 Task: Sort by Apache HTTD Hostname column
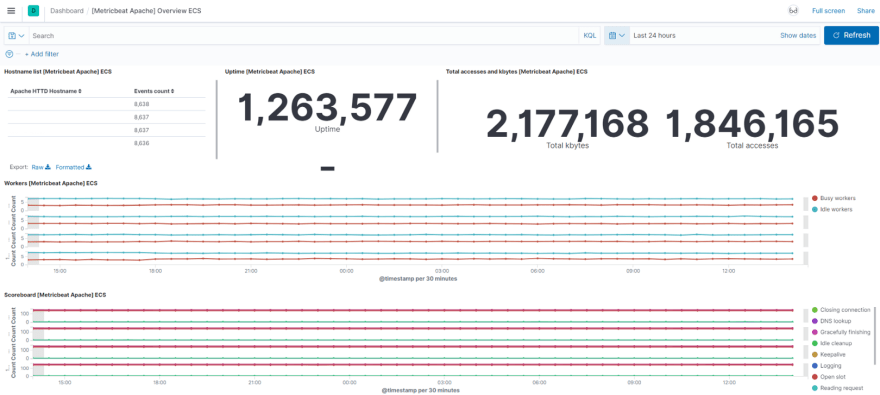46,90
